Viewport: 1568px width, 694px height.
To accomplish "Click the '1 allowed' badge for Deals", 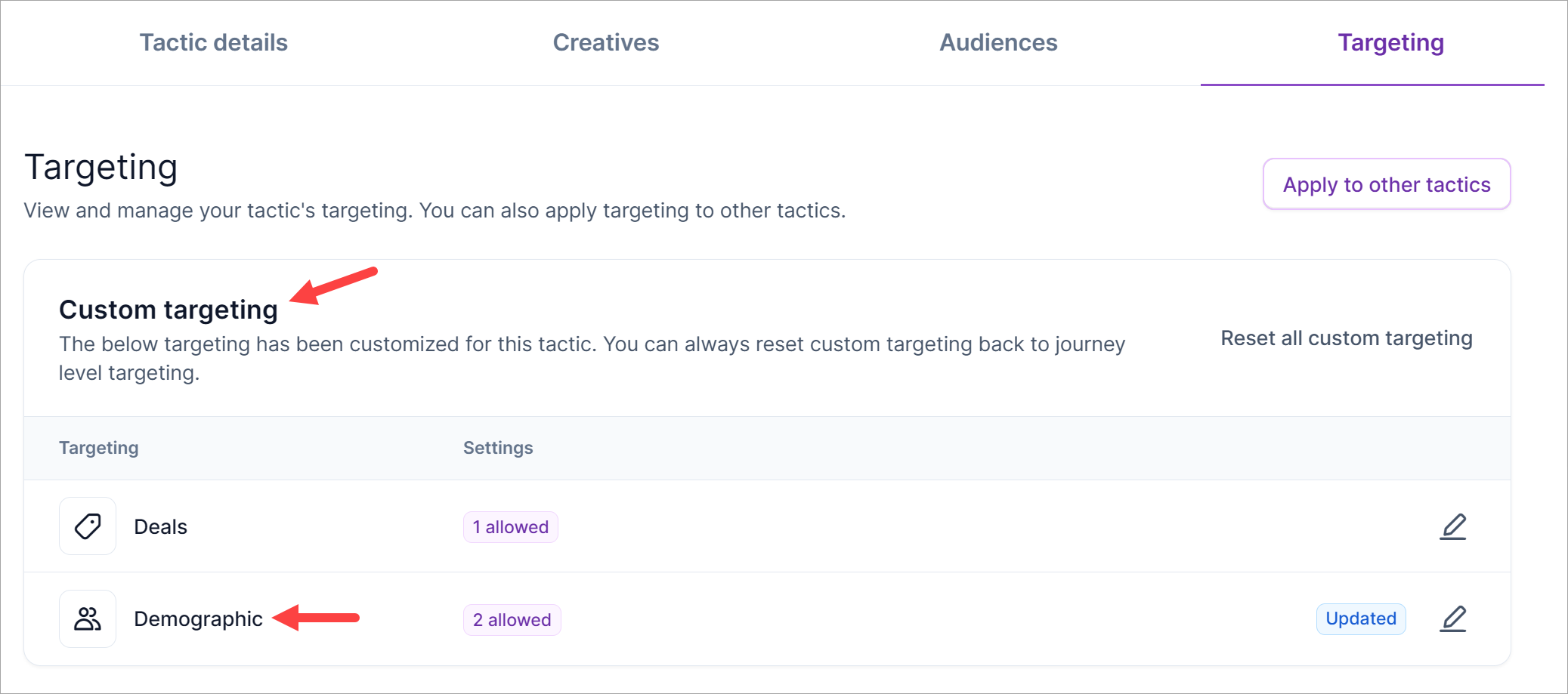I will pos(510,527).
